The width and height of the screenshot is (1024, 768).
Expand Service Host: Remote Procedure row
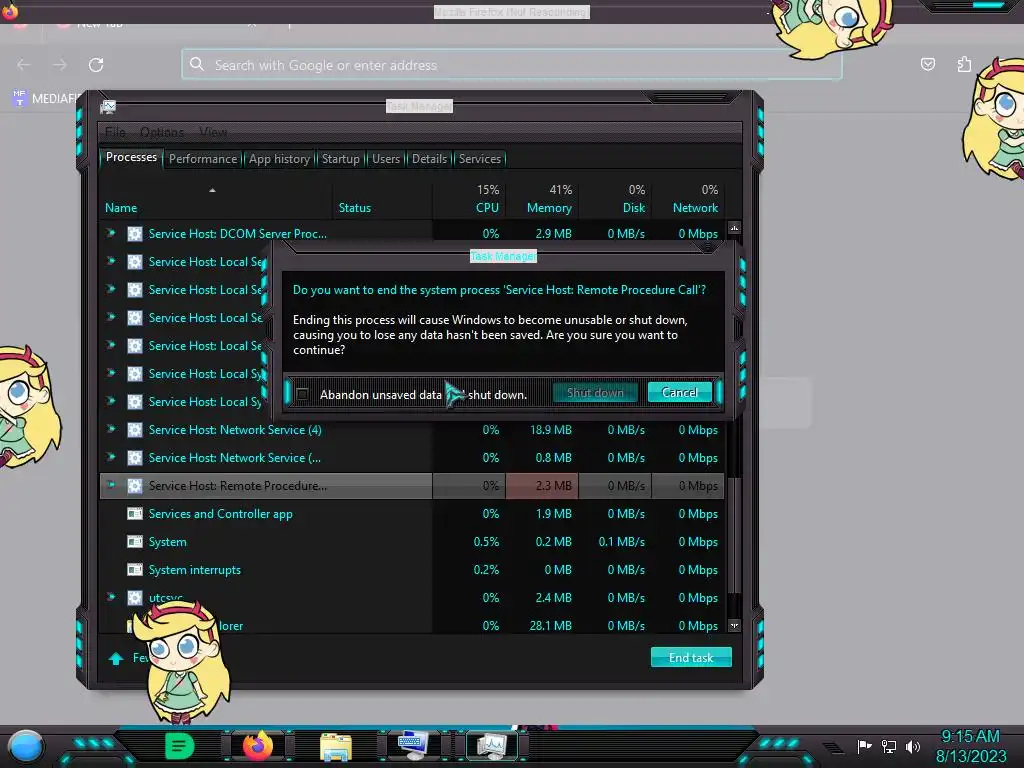(111, 485)
